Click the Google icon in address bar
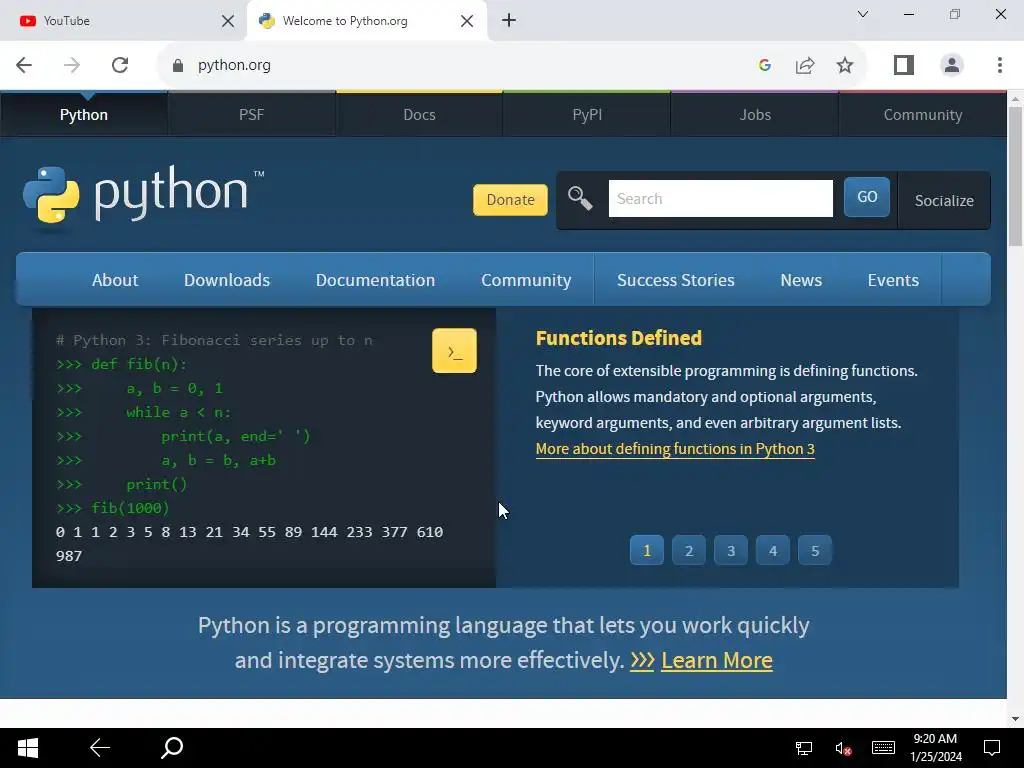 765,65
